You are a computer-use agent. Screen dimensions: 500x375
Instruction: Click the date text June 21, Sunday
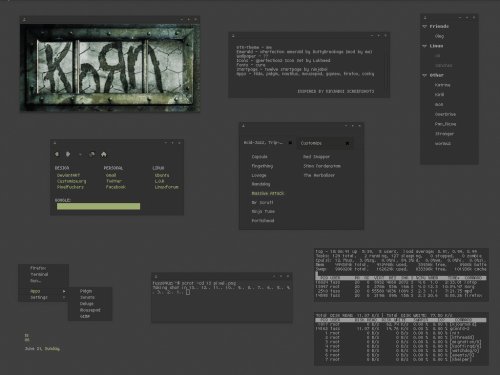[42, 349]
